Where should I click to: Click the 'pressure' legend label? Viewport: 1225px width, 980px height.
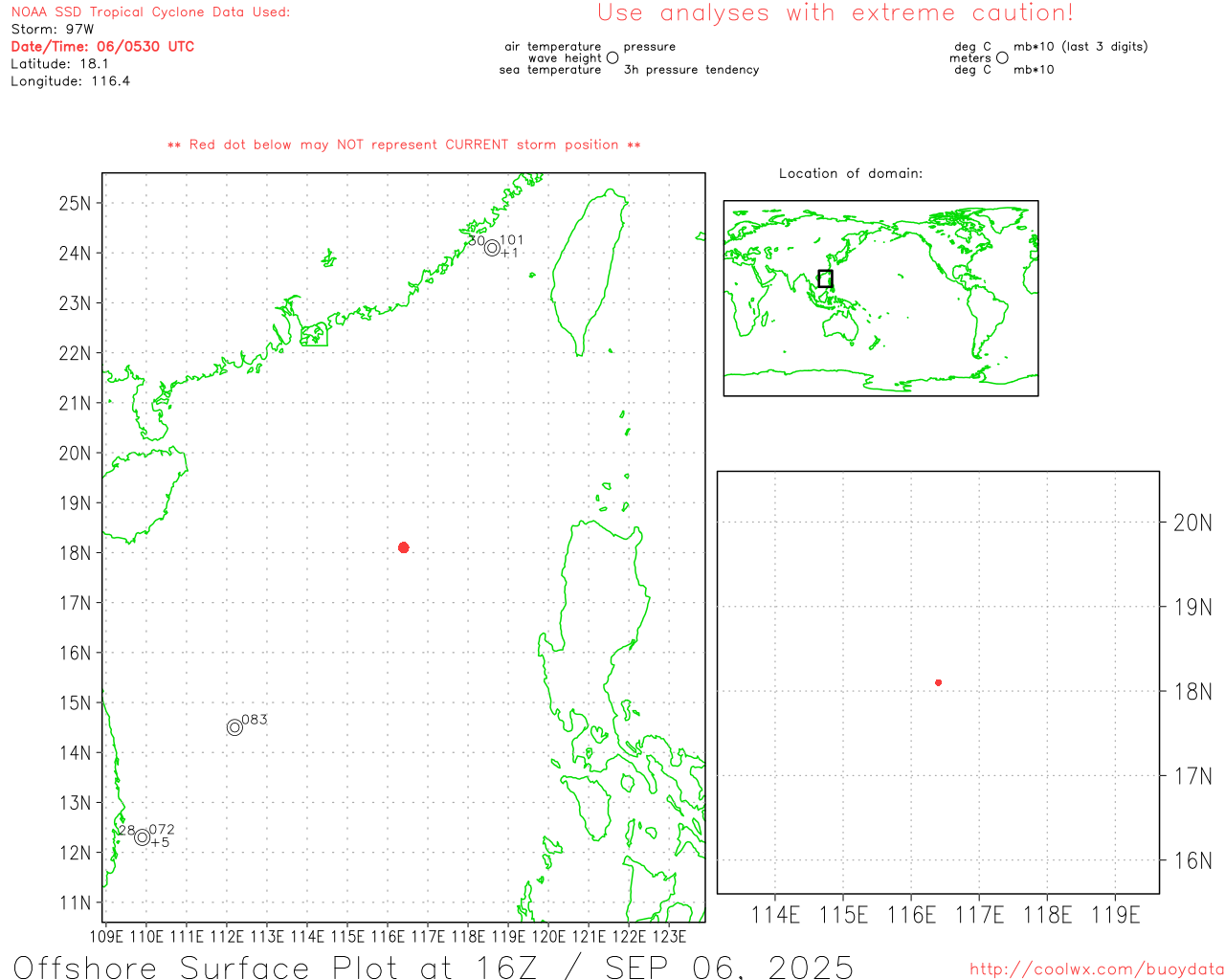click(649, 46)
